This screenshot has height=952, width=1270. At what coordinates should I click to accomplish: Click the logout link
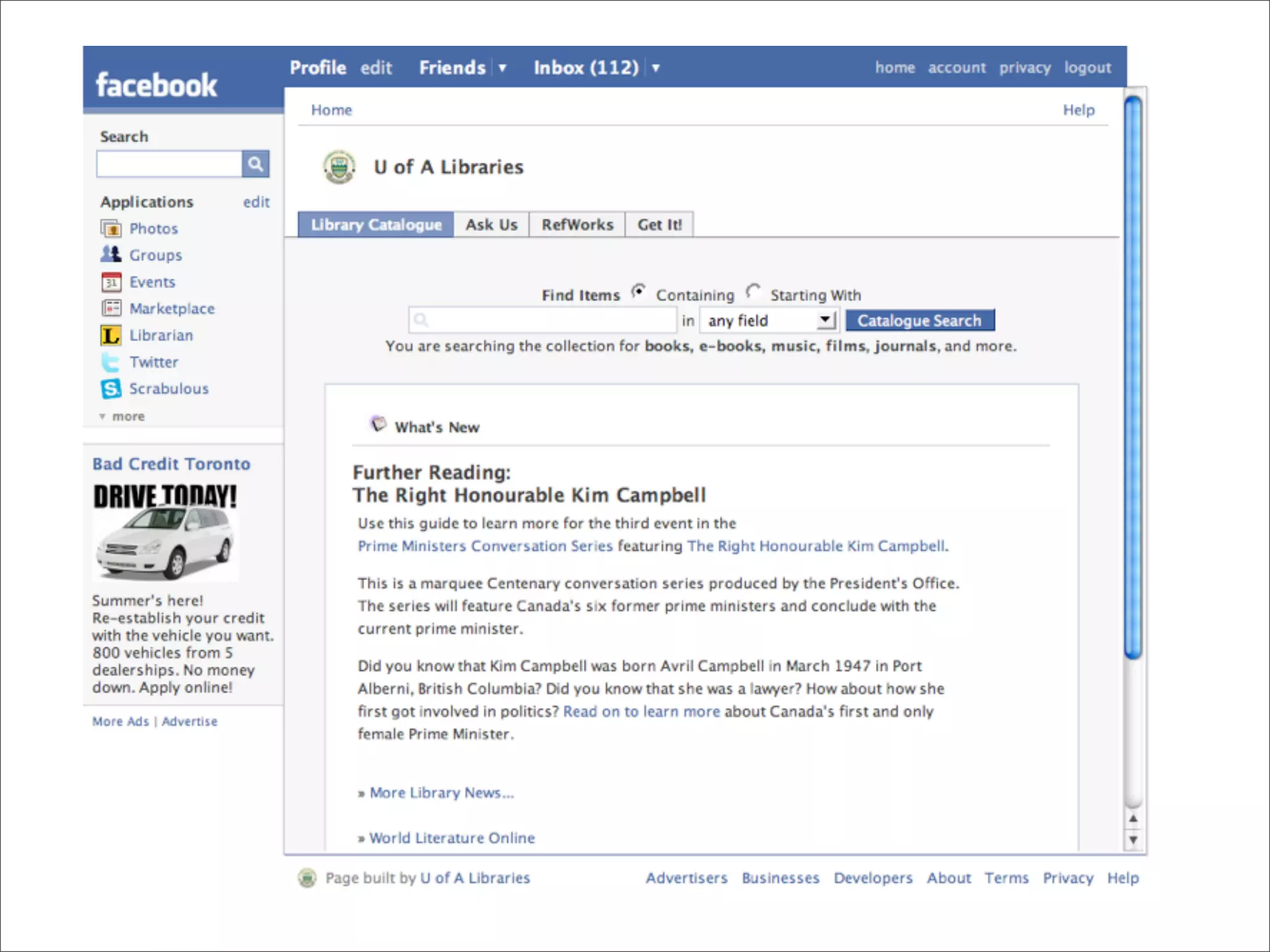[1088, 68]
